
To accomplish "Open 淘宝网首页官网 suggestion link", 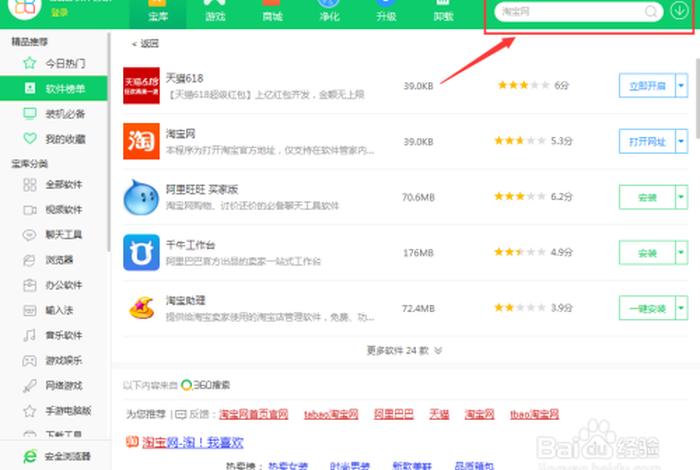I will tap(254, 414).
